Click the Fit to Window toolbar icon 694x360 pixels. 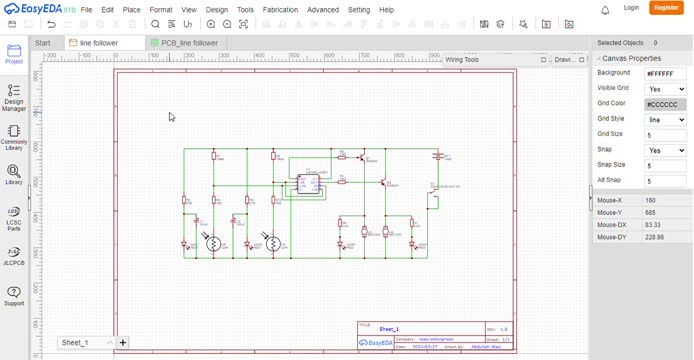(243, 24)
